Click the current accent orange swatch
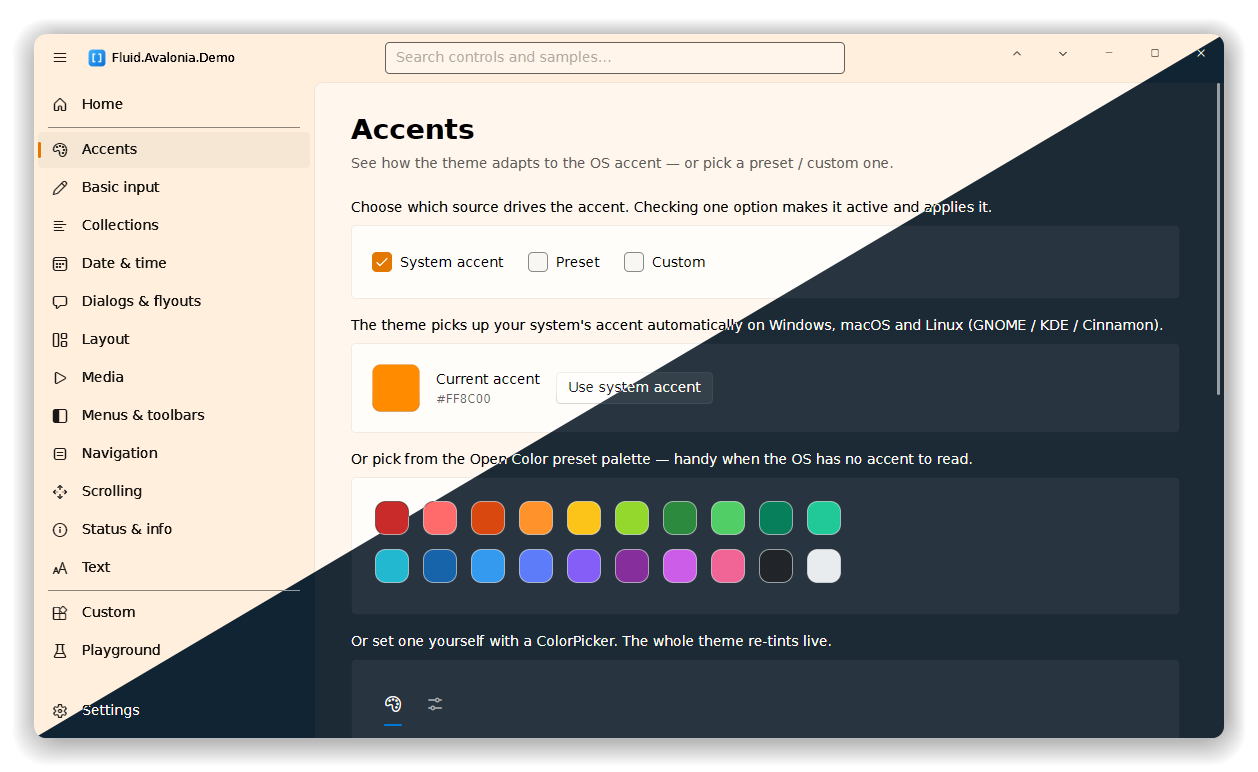1258x772 pixels. click(396, 388)
